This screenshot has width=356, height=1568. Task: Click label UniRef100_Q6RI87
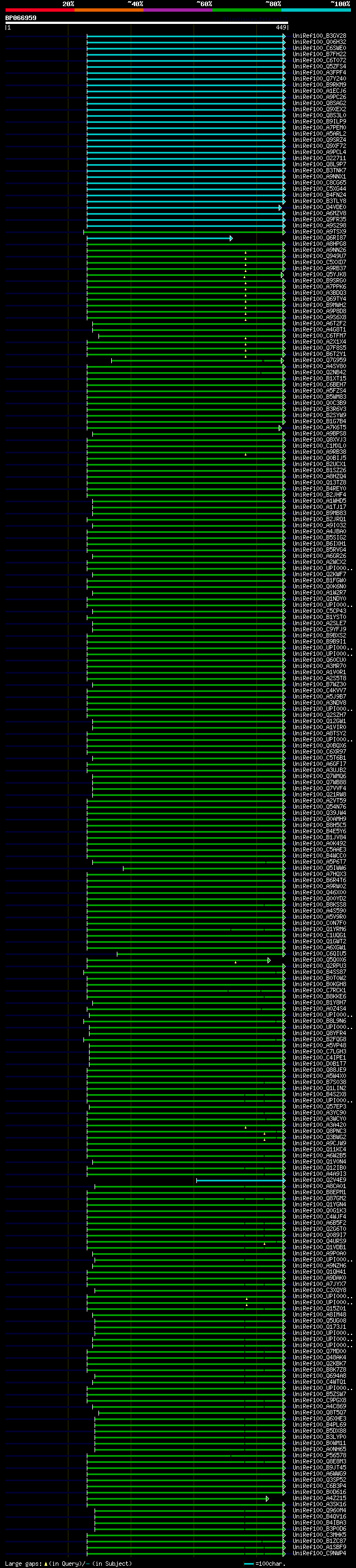click(x=319, y=238)
